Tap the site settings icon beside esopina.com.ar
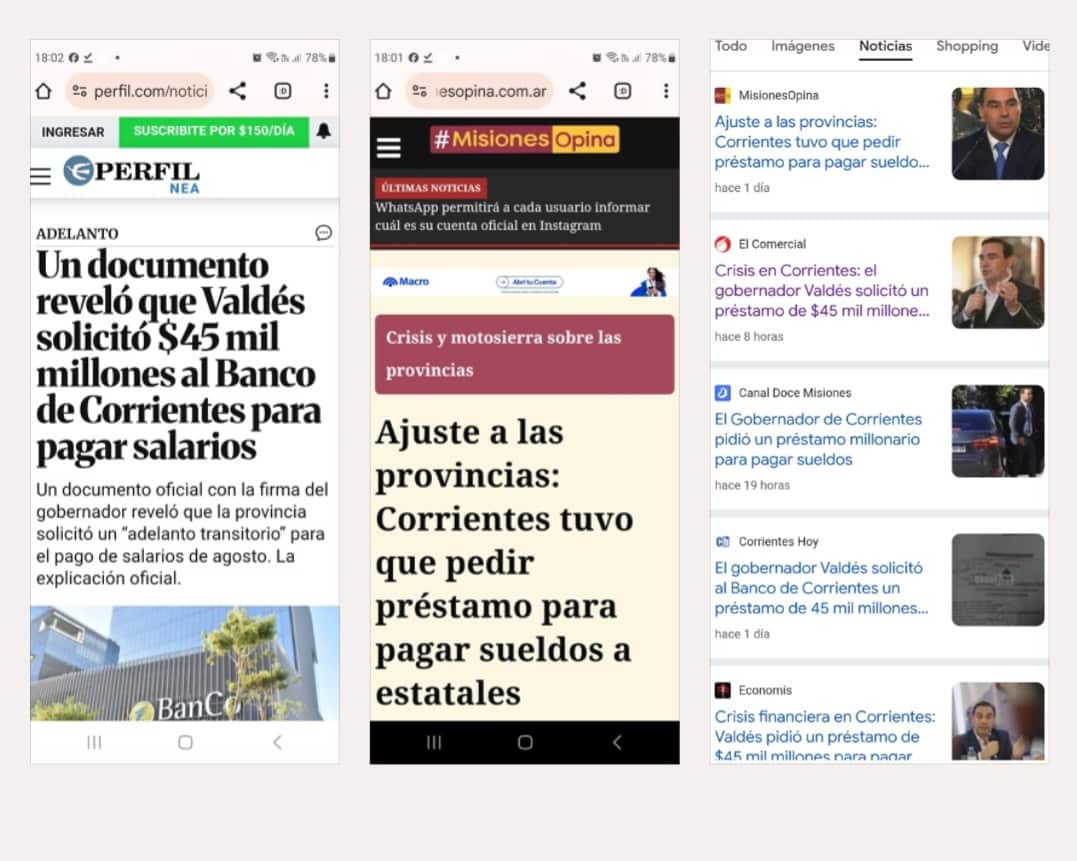Viewport: 1077px width, 861px height. click(420, 91)
